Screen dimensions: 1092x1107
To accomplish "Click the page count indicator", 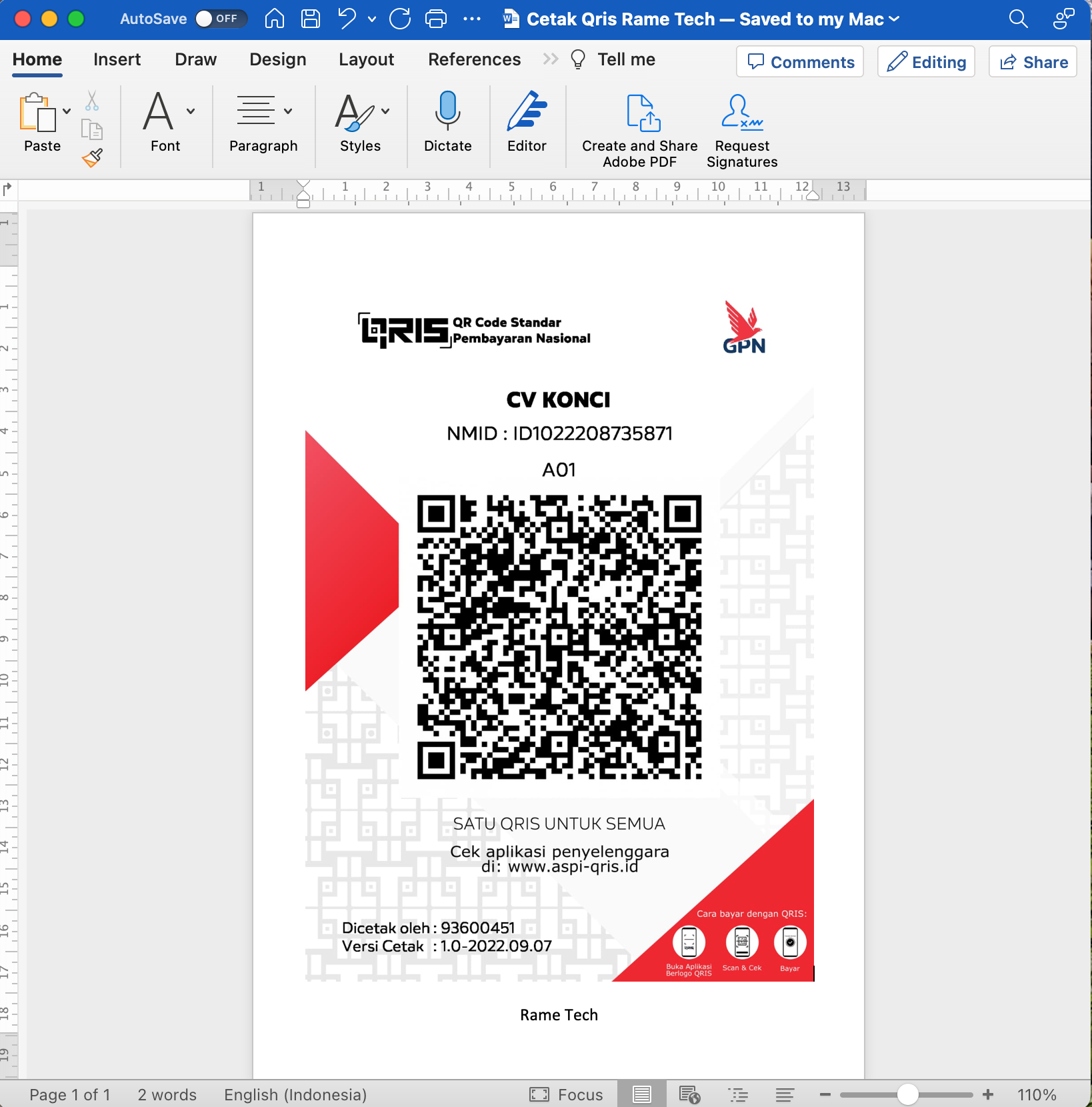I will point(71,1094).
